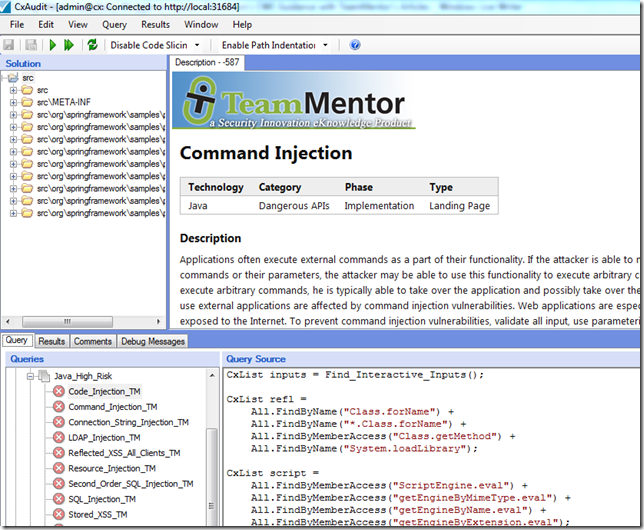The width and height of the screenshot is (644, 530).
Task: Click the Find_Interactive_Inputs() line in query source
Action: click(x=355, y=375)
